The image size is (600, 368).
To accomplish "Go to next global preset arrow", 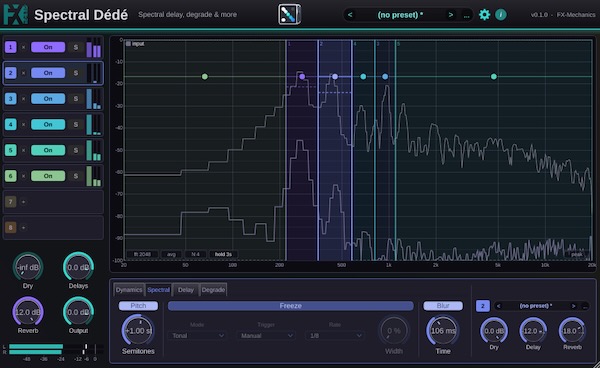I will (451, 15).
